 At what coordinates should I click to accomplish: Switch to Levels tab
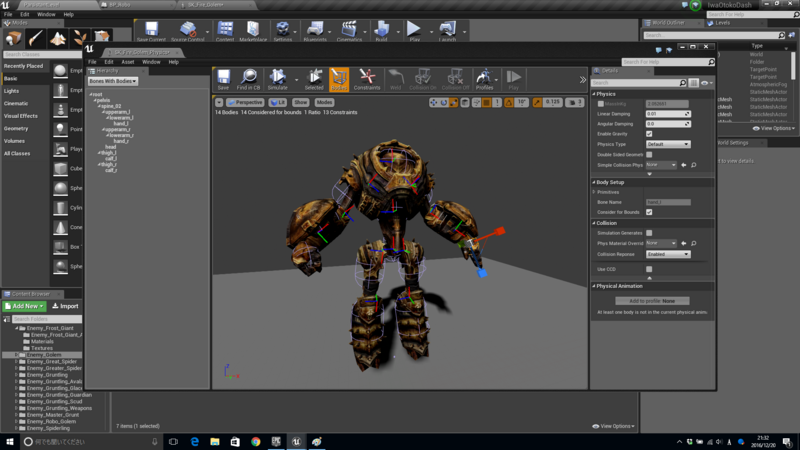(x=722, y=23)
